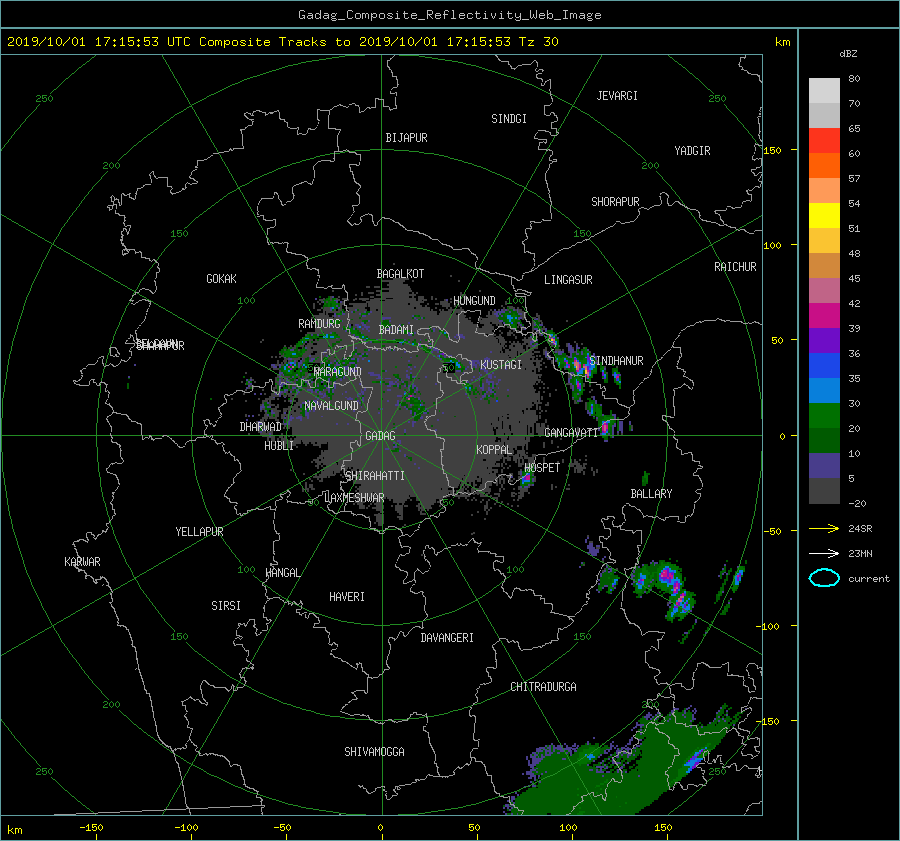Click the RAMDURG city label
900x841 pixels.
319,324
